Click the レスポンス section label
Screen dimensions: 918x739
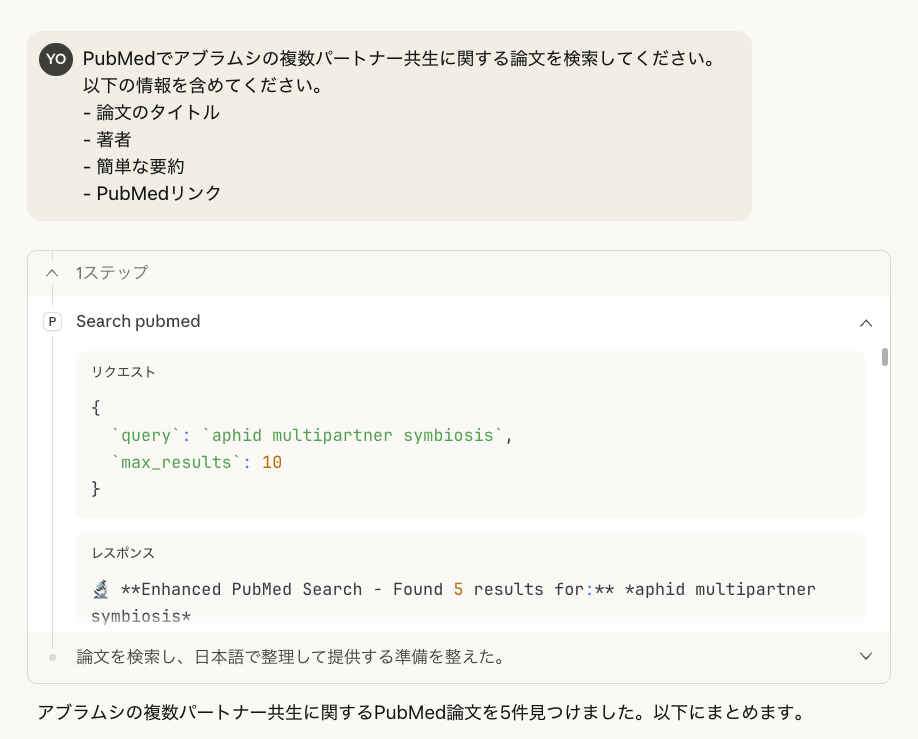124,553
